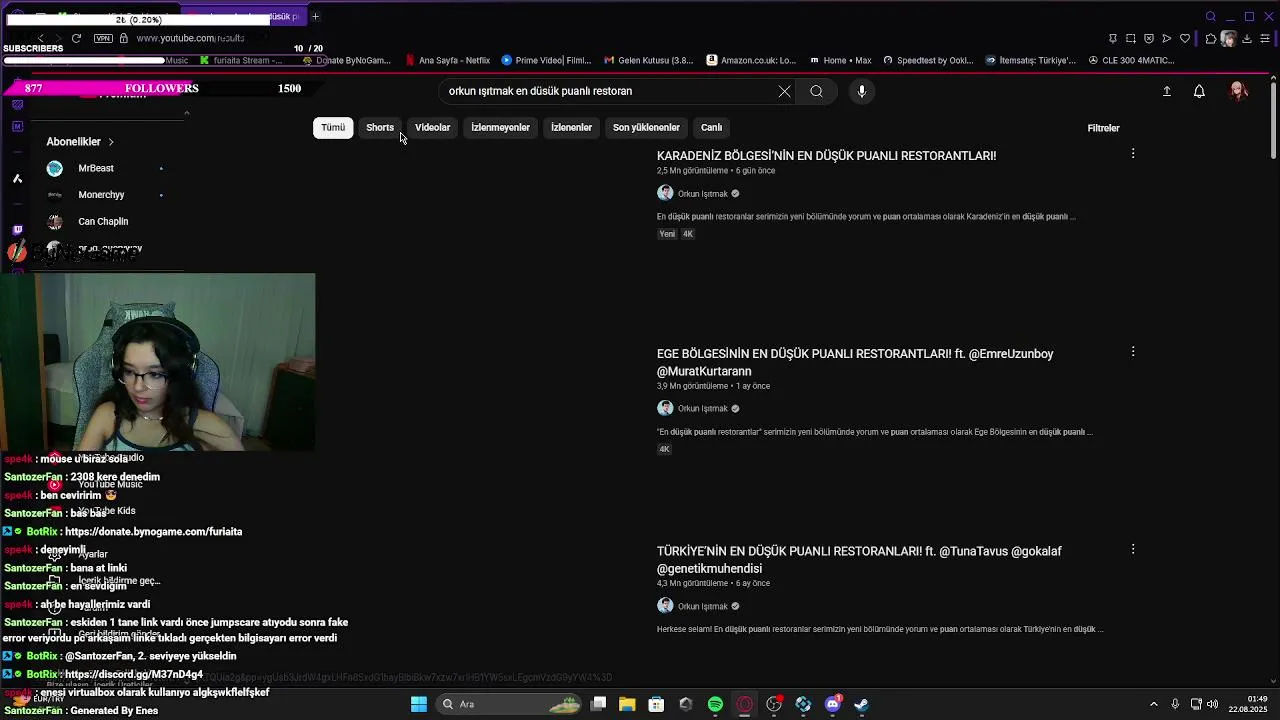
Task: Open the YouTube notifications bell
Action: point(1199,91)
